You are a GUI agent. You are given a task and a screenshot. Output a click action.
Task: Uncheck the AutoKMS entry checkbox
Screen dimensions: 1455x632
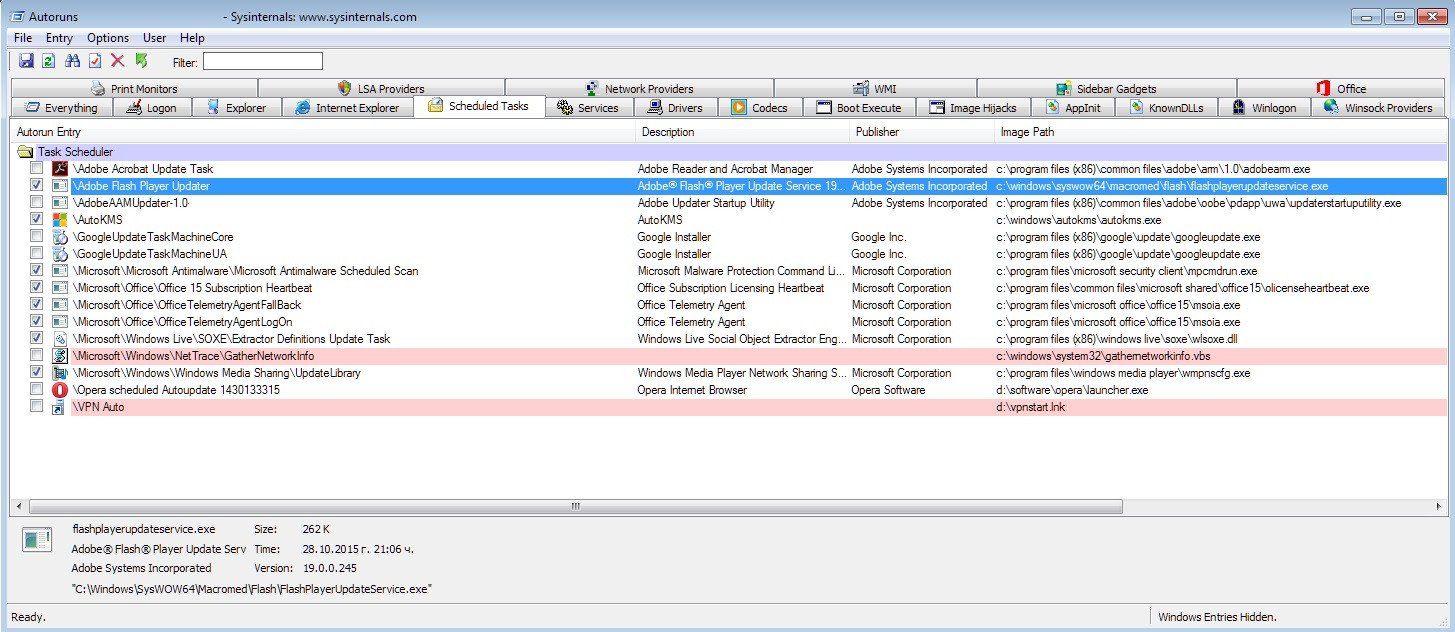click(x=37, y=220)
